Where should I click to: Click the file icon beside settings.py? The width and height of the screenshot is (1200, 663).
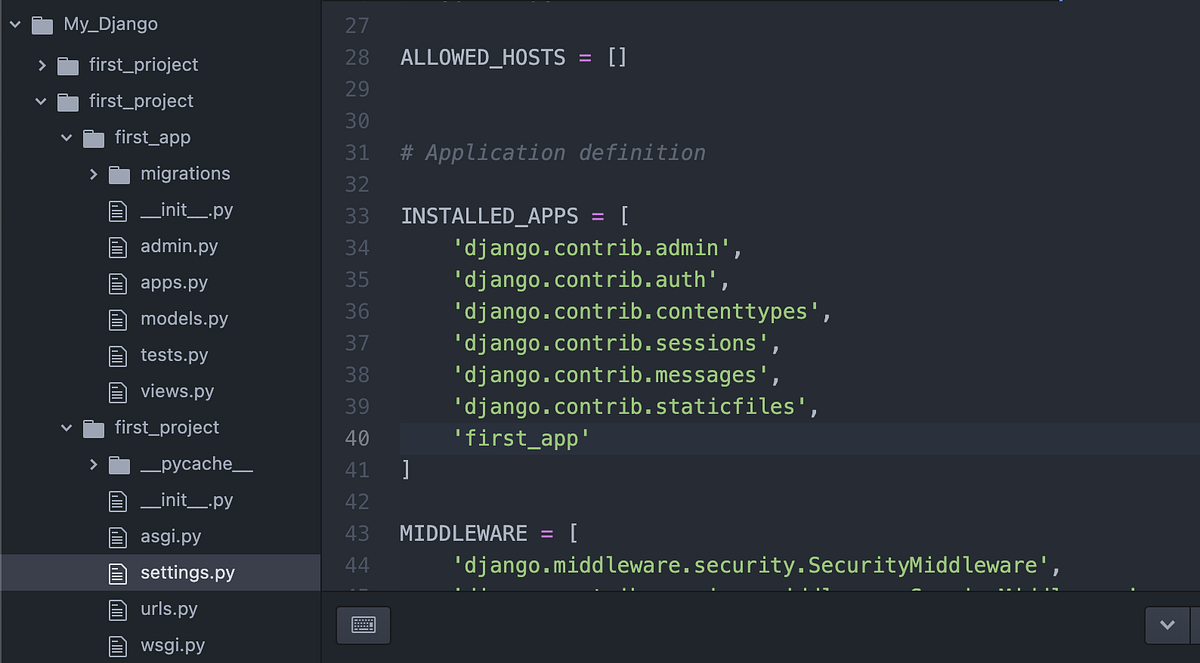click(x=117, y=573)
